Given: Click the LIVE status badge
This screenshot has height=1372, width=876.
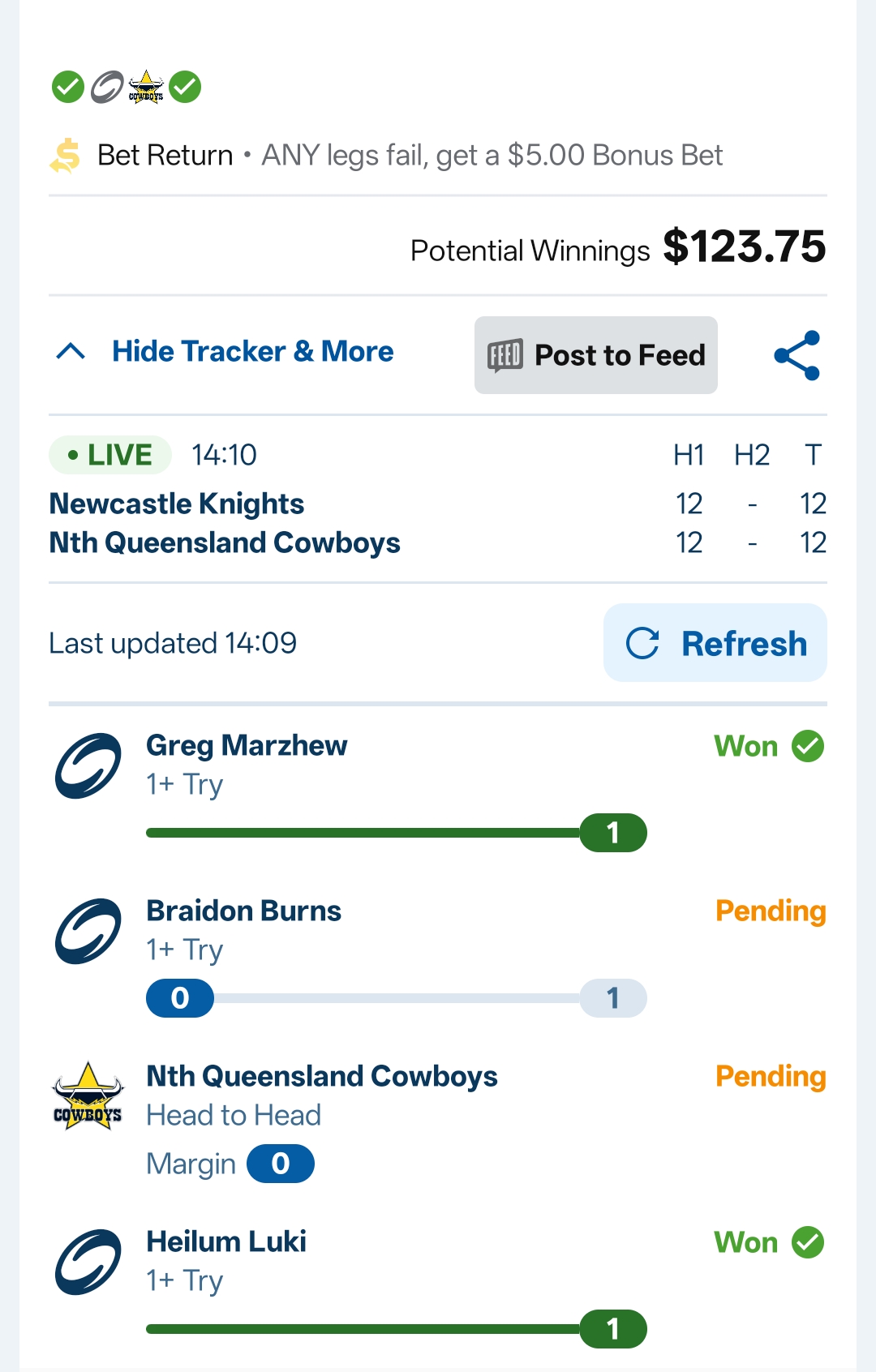Looking at the screenshot, I should [110, 455].
